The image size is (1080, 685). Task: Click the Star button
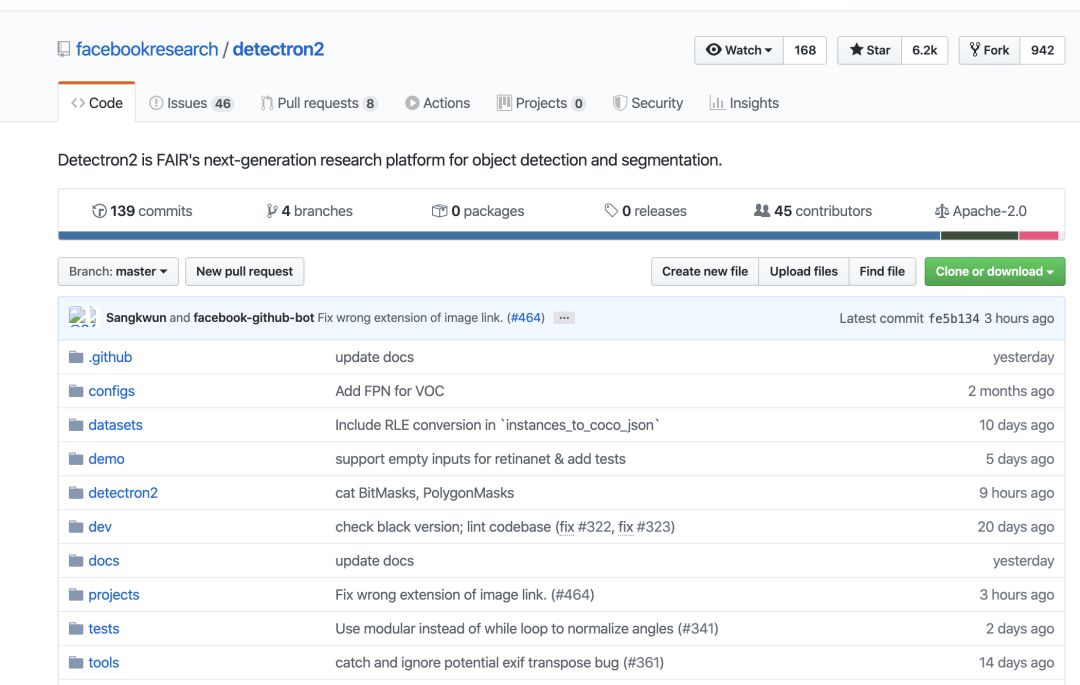tap(869, 50)
